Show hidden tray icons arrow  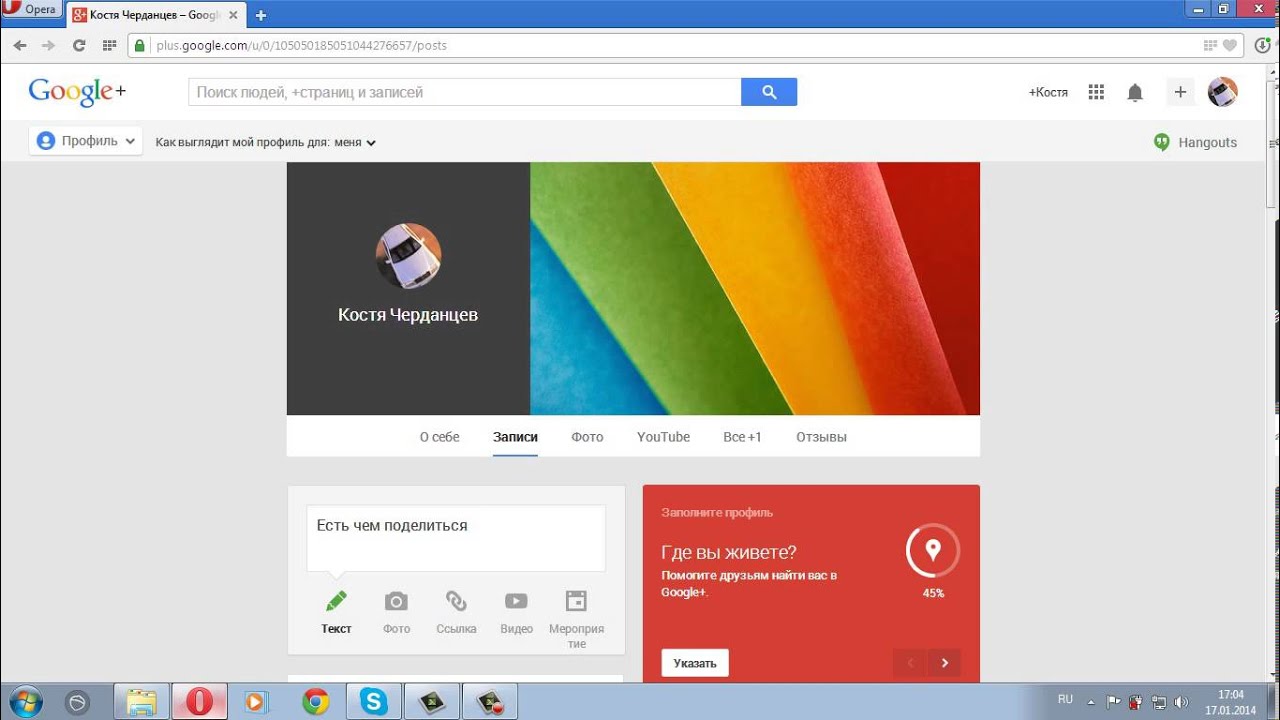click(x=1091, y=702)
